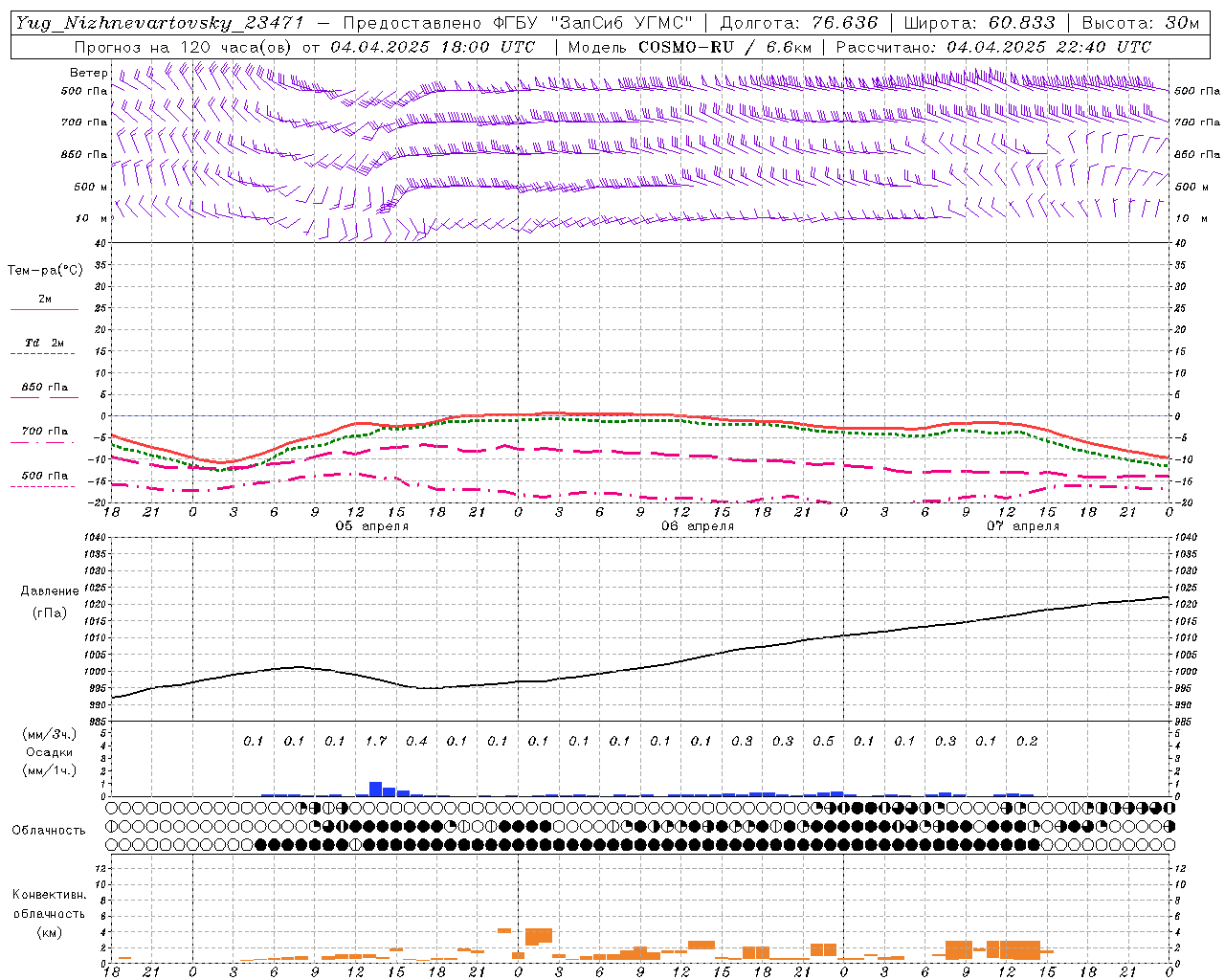1225x980 pixels.
Task: Click the station title Yug_Nizhnevartovsky_23471
Action: (x=160, y=23)
